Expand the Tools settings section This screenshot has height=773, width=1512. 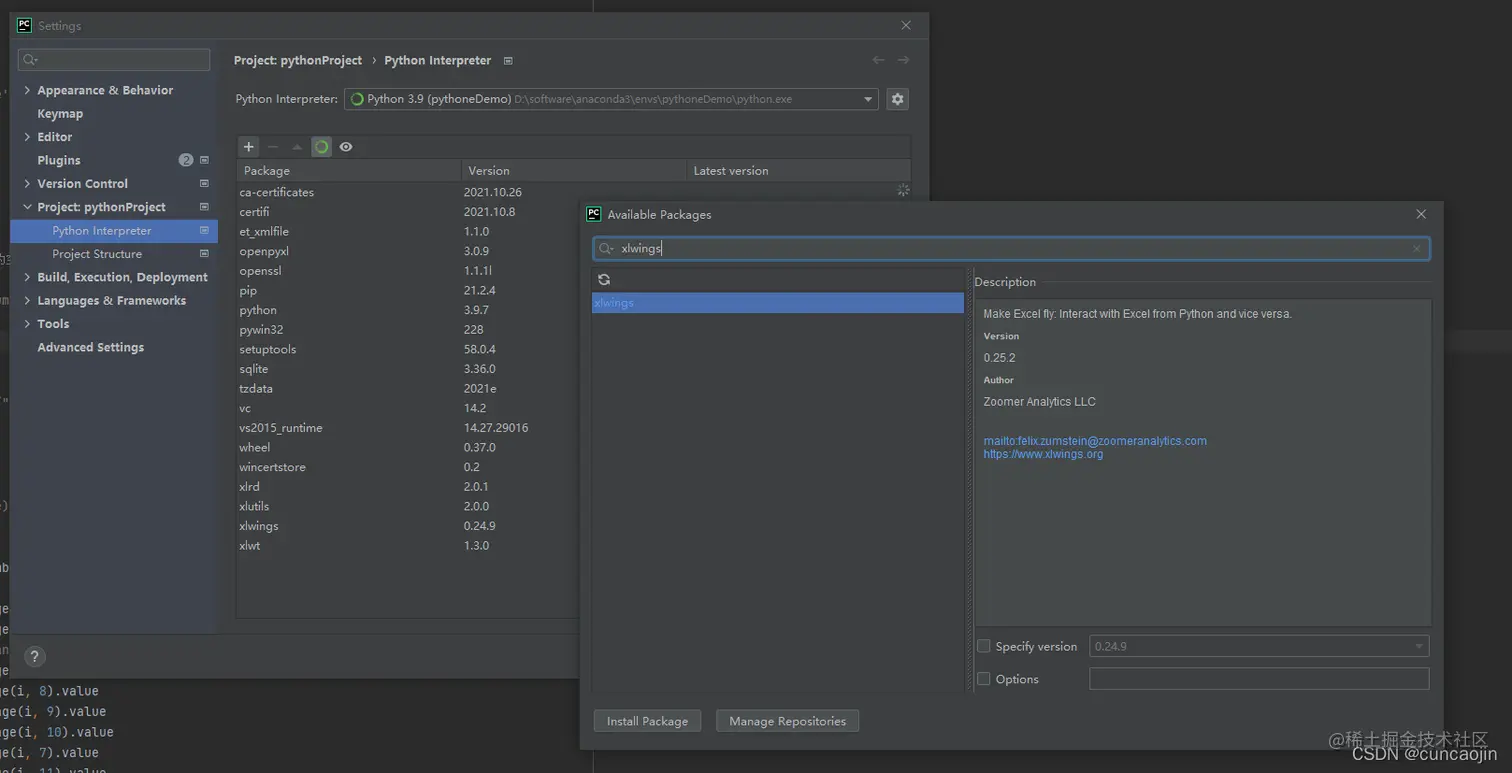point(27,324)
